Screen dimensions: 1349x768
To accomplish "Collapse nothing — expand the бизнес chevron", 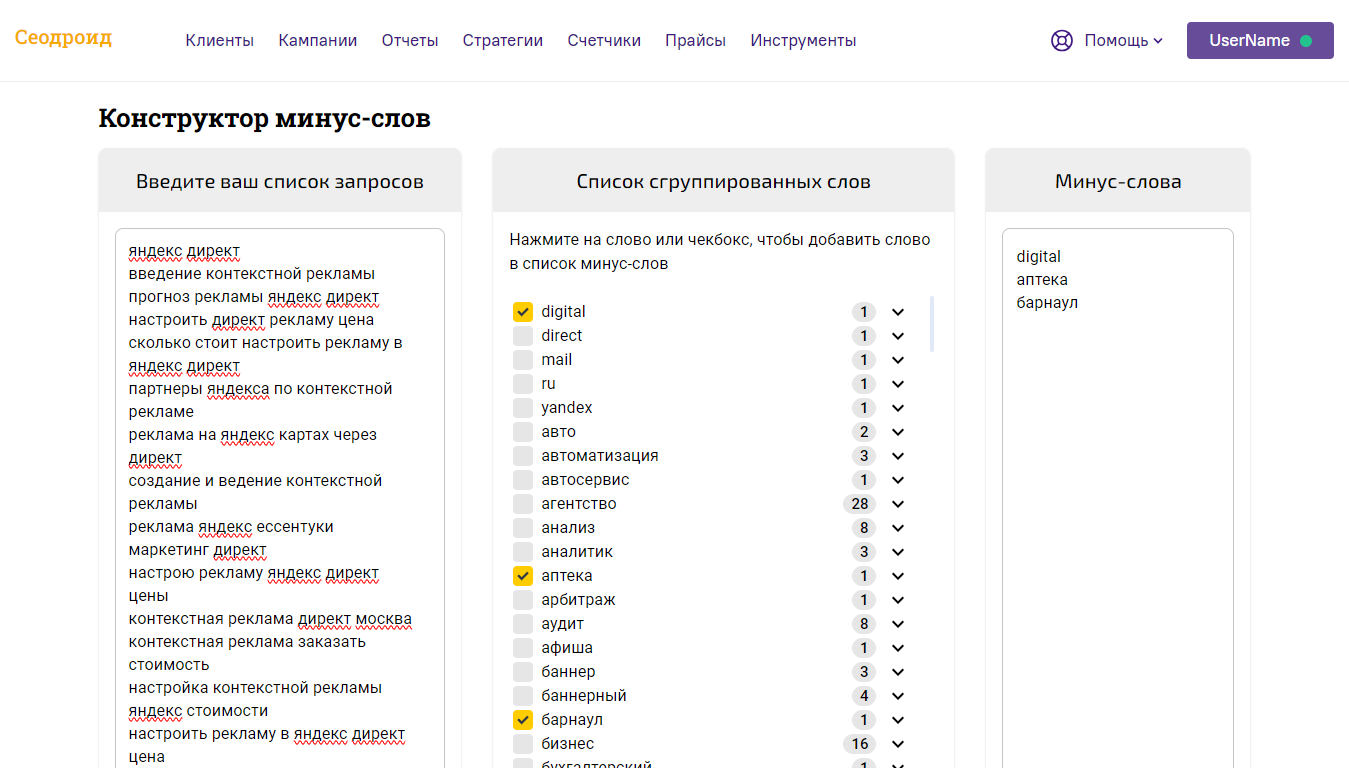I will (897, 744).
